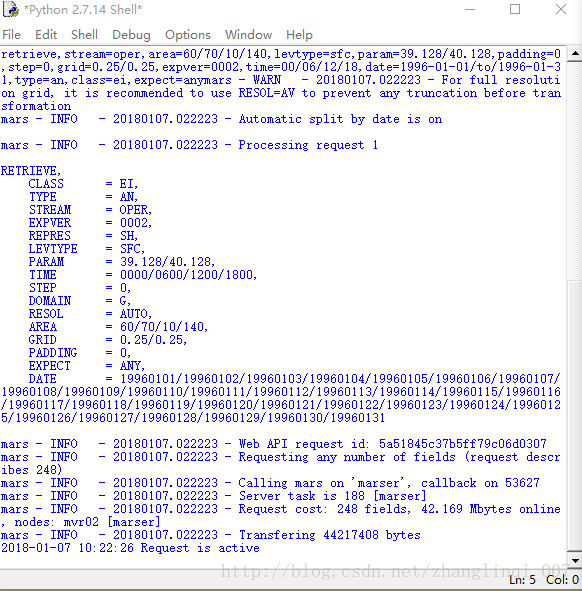Image resolution: width=582 pixels, height=591 pixels.
Task: Click the 'TIME = 0000/0600/1200/1800,' line
Action: coord(143,275)
